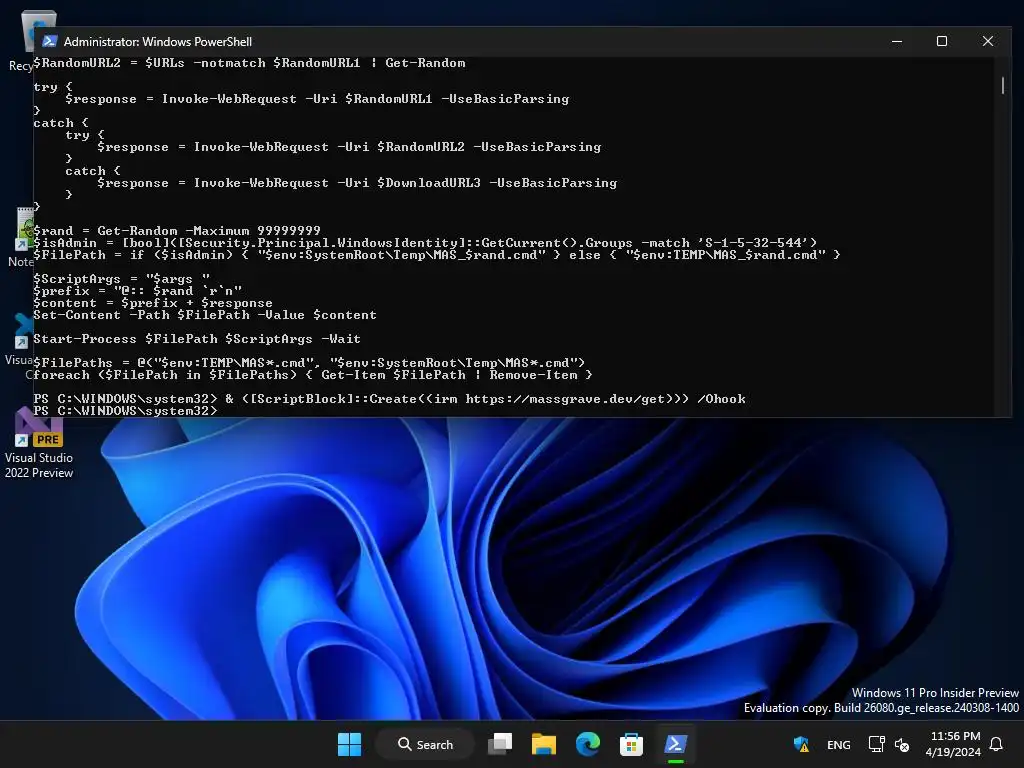Open Windows Security tray icon
Viewport: 1024px width, 768px height.
[x=801, y=744]
